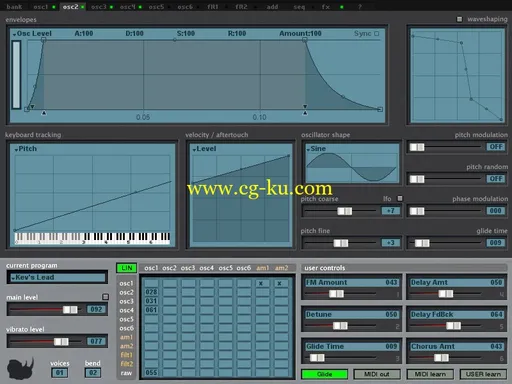
Task: Click the Delay Amt user control slider
Action: (446, 294)
